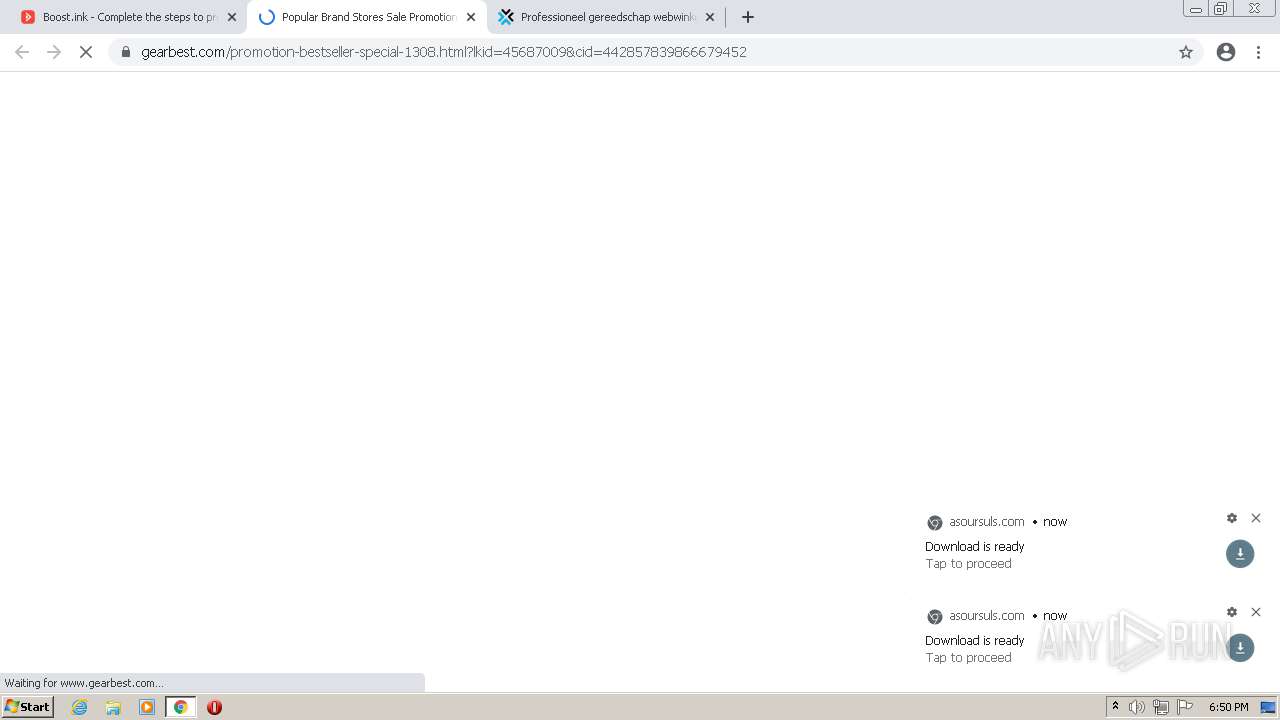Click Show Desktop button in tray

pyautogui.click(x=1268, y=707)
